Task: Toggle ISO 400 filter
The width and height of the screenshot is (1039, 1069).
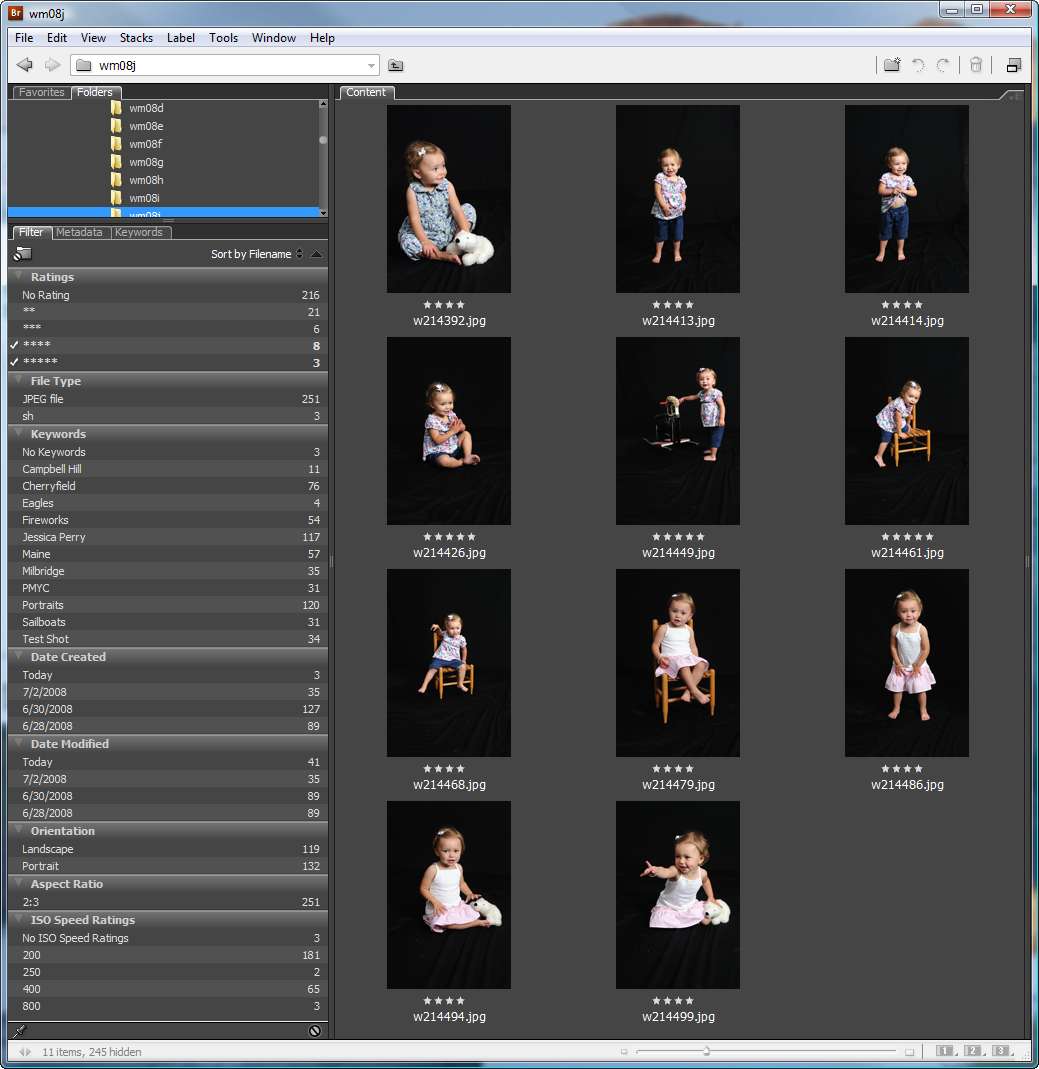Action: coord(168,989)
